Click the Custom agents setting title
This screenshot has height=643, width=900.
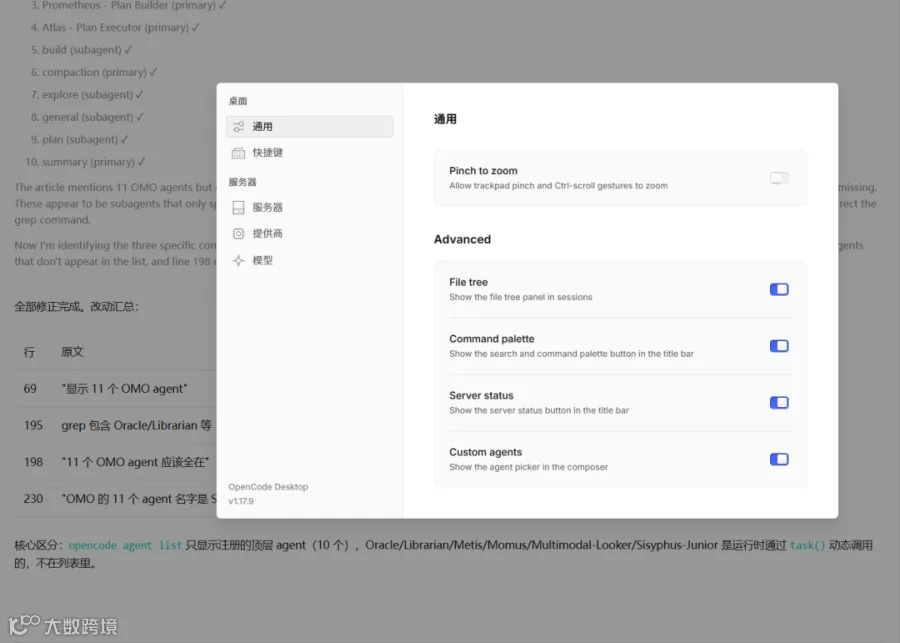click(x=486, y=452)
